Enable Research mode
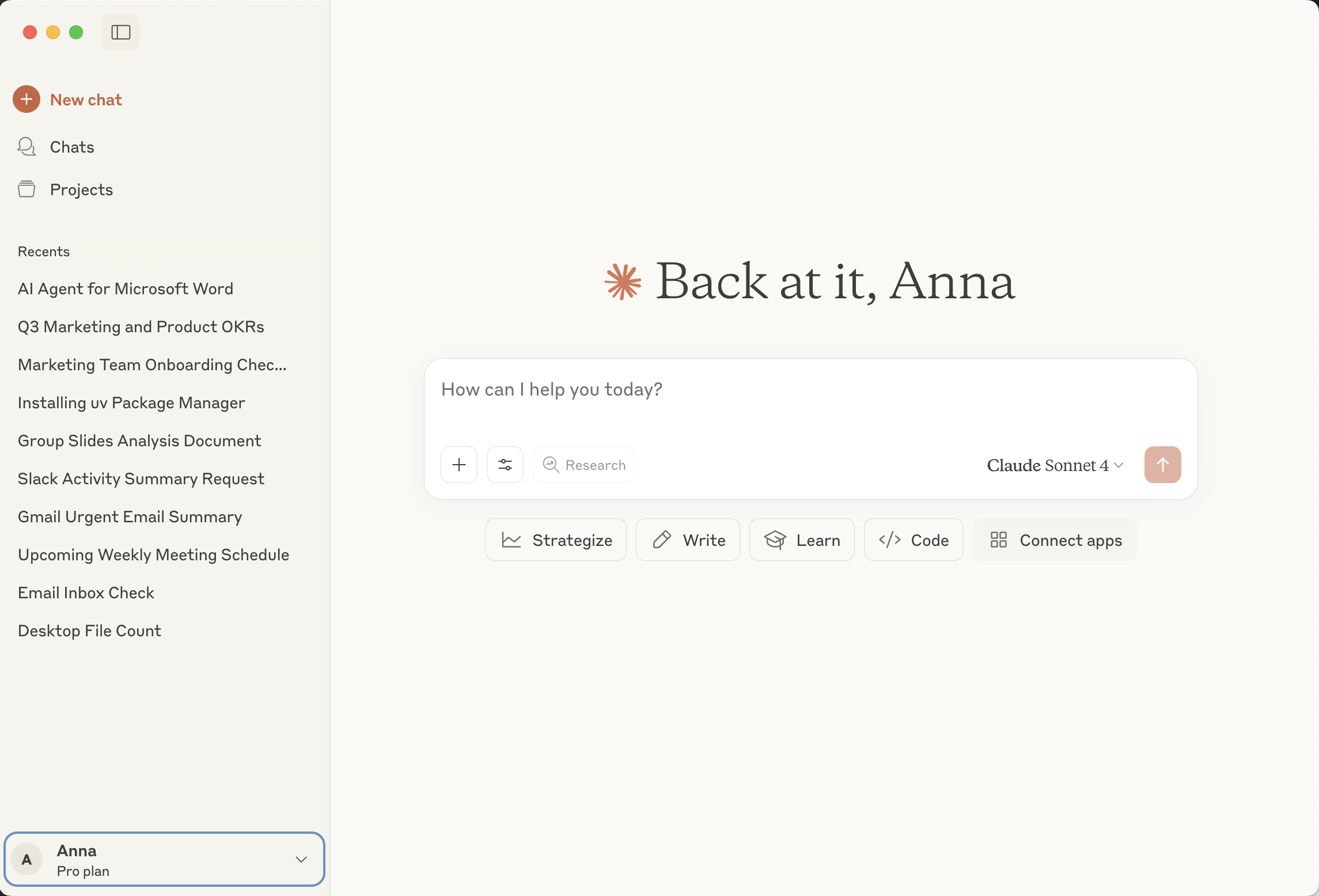Screen dimensions: 1319x896 pos(584,465)
